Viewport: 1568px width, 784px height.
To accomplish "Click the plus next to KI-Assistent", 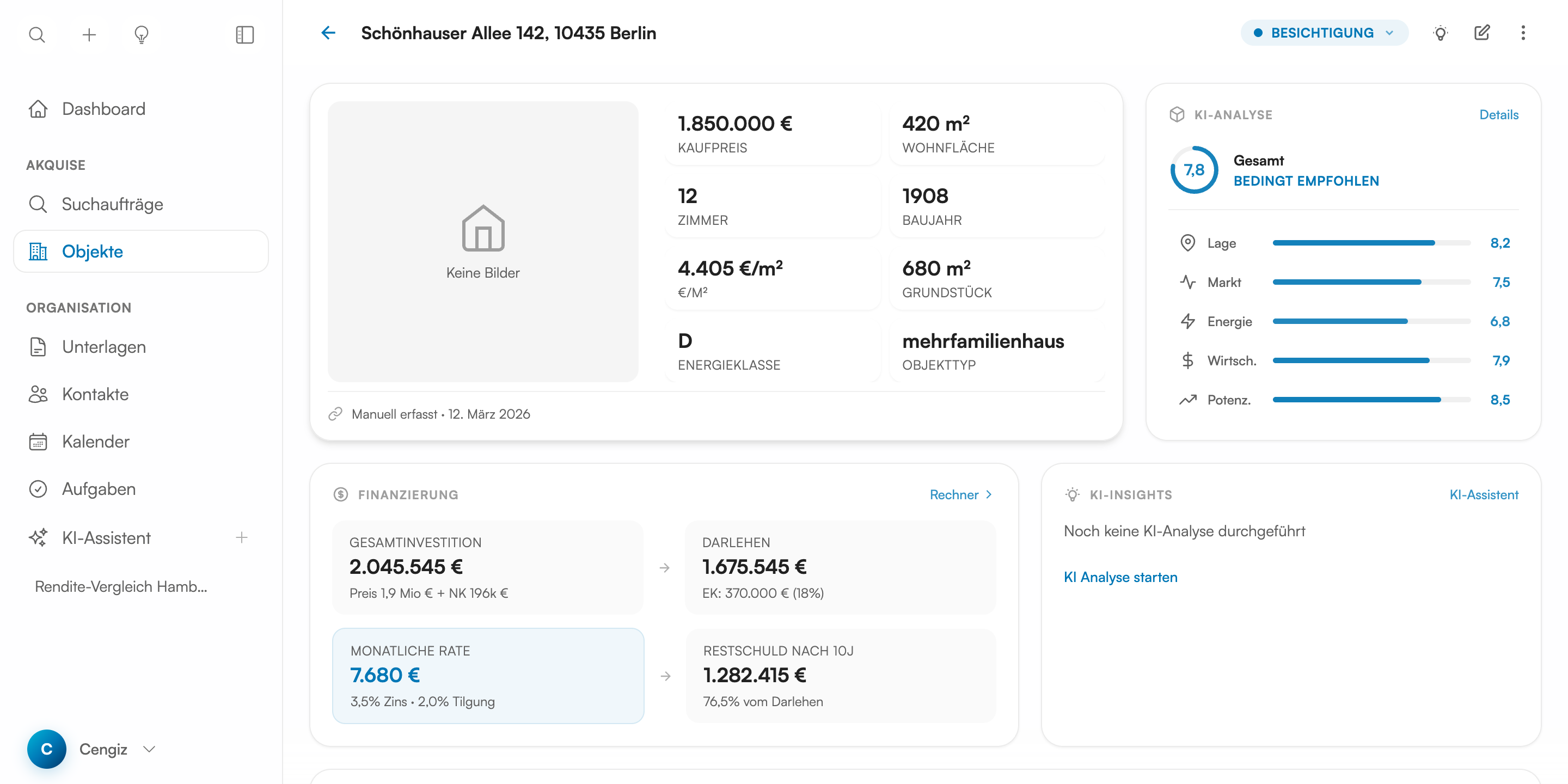I will (x=242, y=537).
